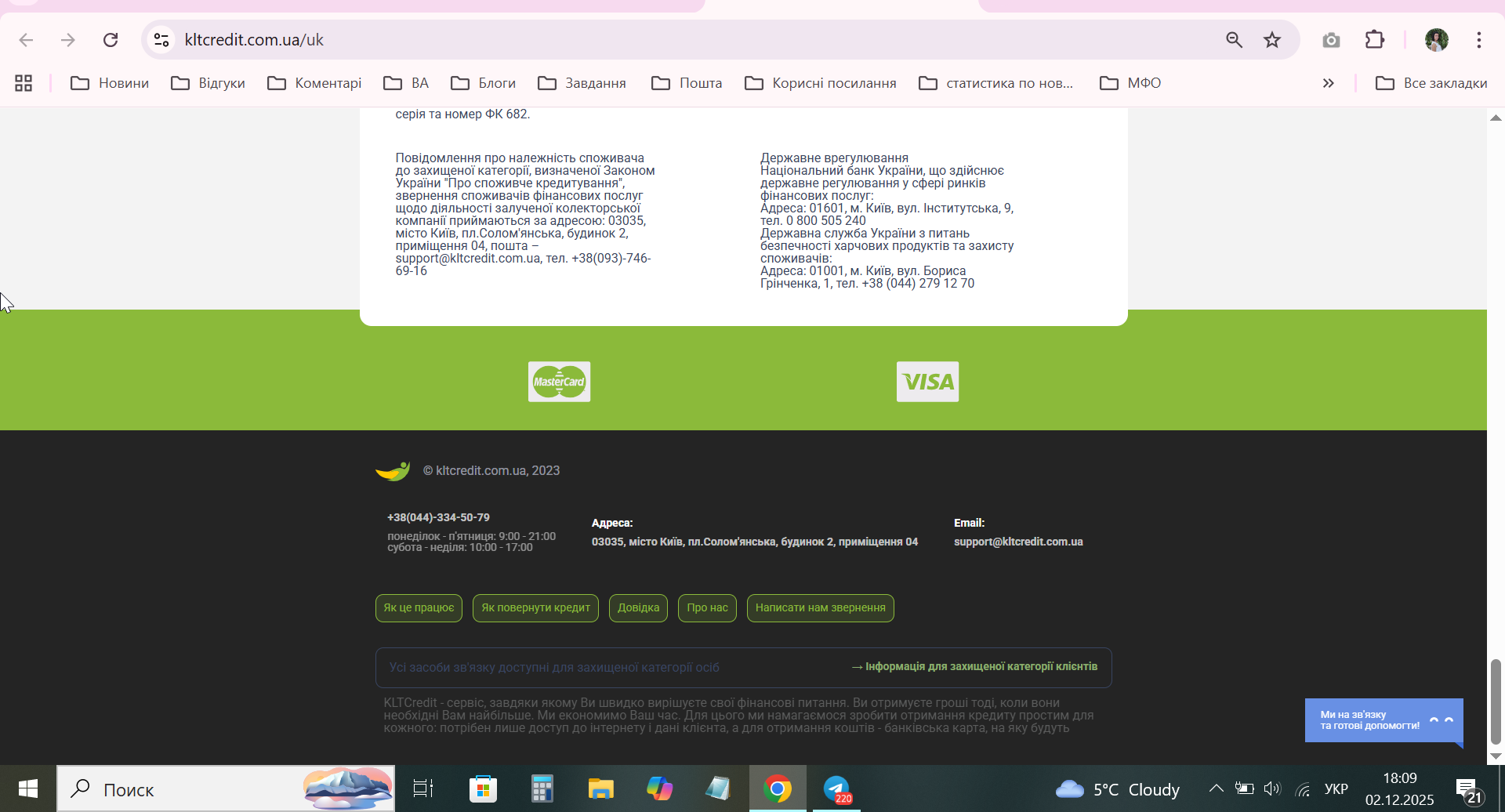Screen dimensions: 1505x812
Task: Open clock and calendar 18:09
Action: [x=1400, y=788]
